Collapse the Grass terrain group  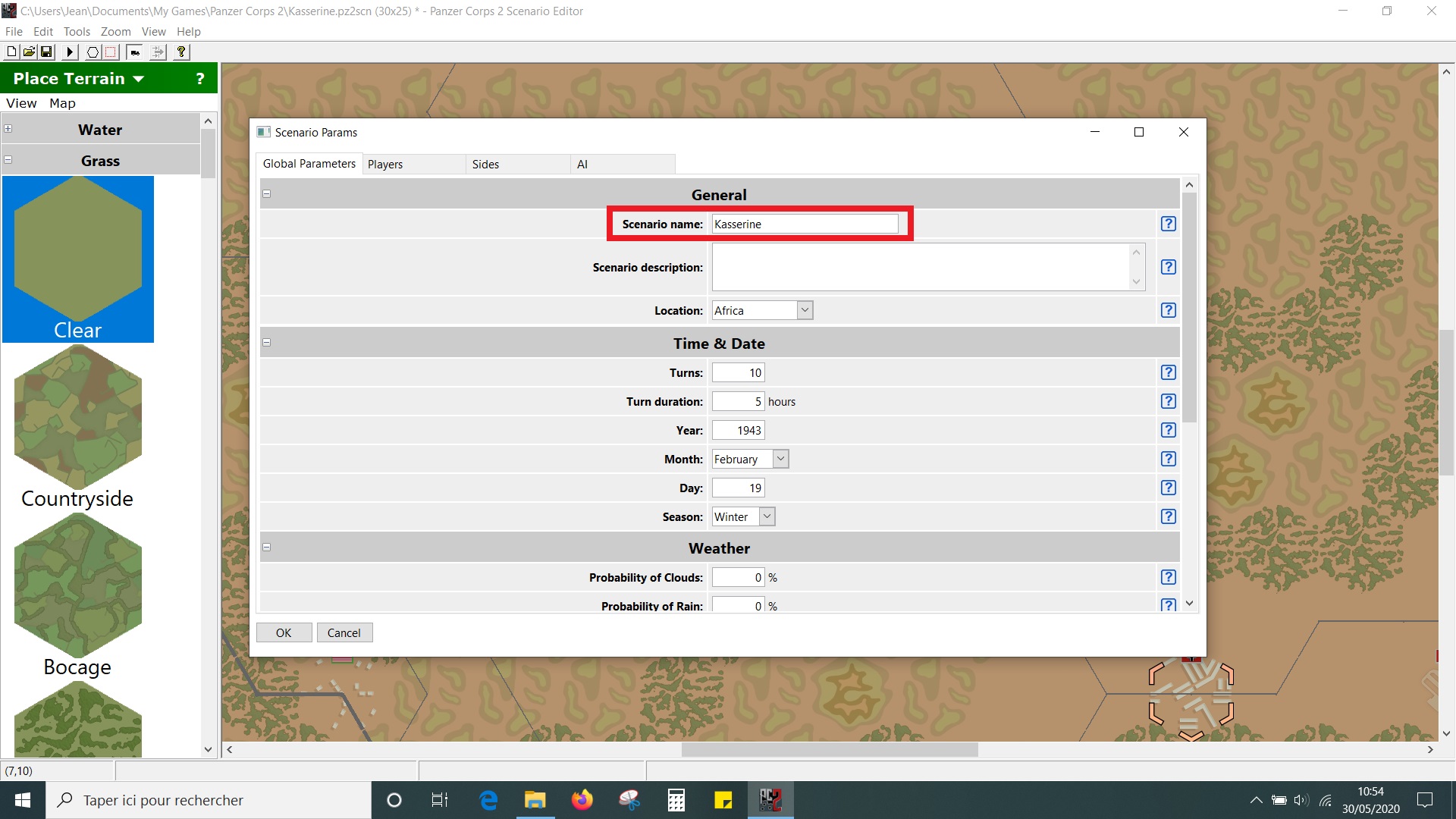pyautogui.click(x=8, y=160)
